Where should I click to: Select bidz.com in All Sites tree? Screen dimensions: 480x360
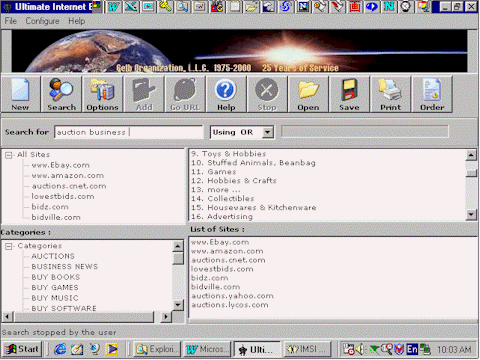point(50,207)
